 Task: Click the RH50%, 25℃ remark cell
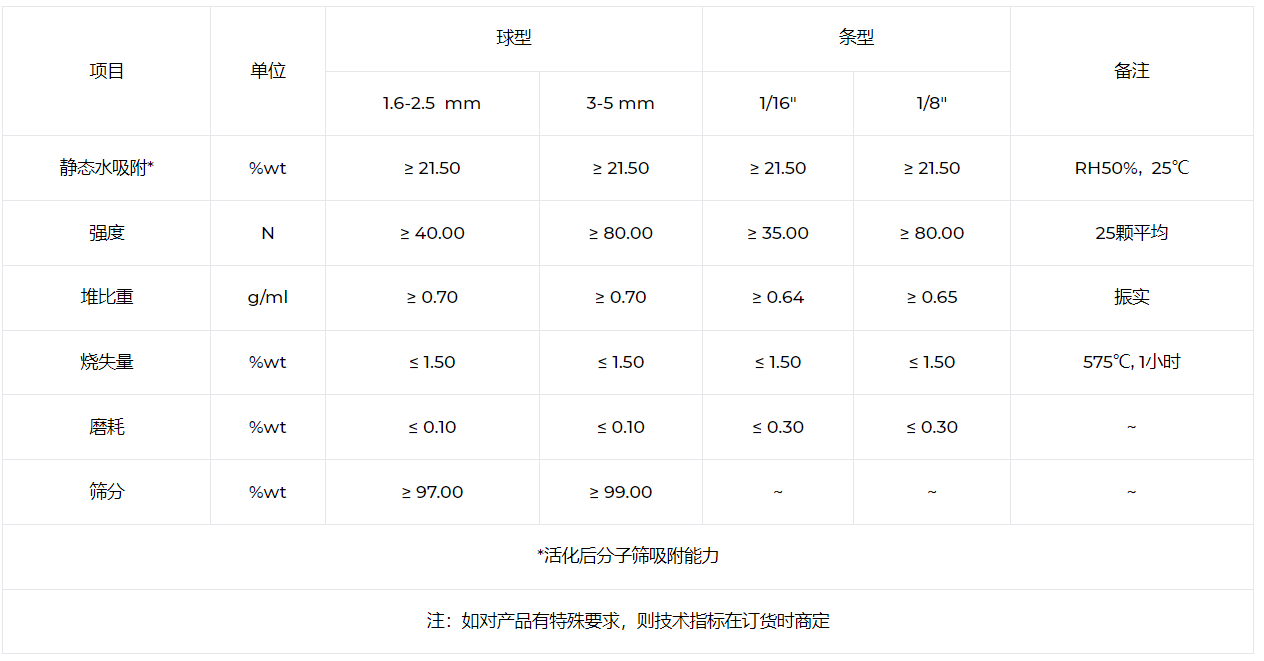pyautogui.click(x=1131, y=168)
